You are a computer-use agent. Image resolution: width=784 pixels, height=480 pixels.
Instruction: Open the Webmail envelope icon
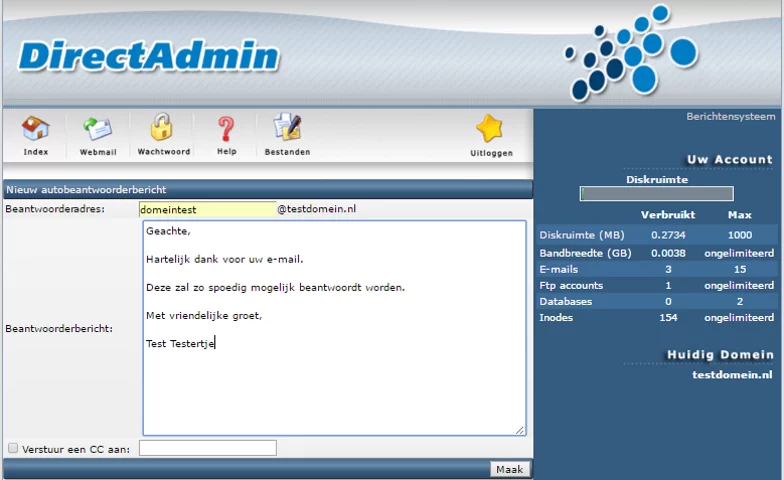coord(98,128)
